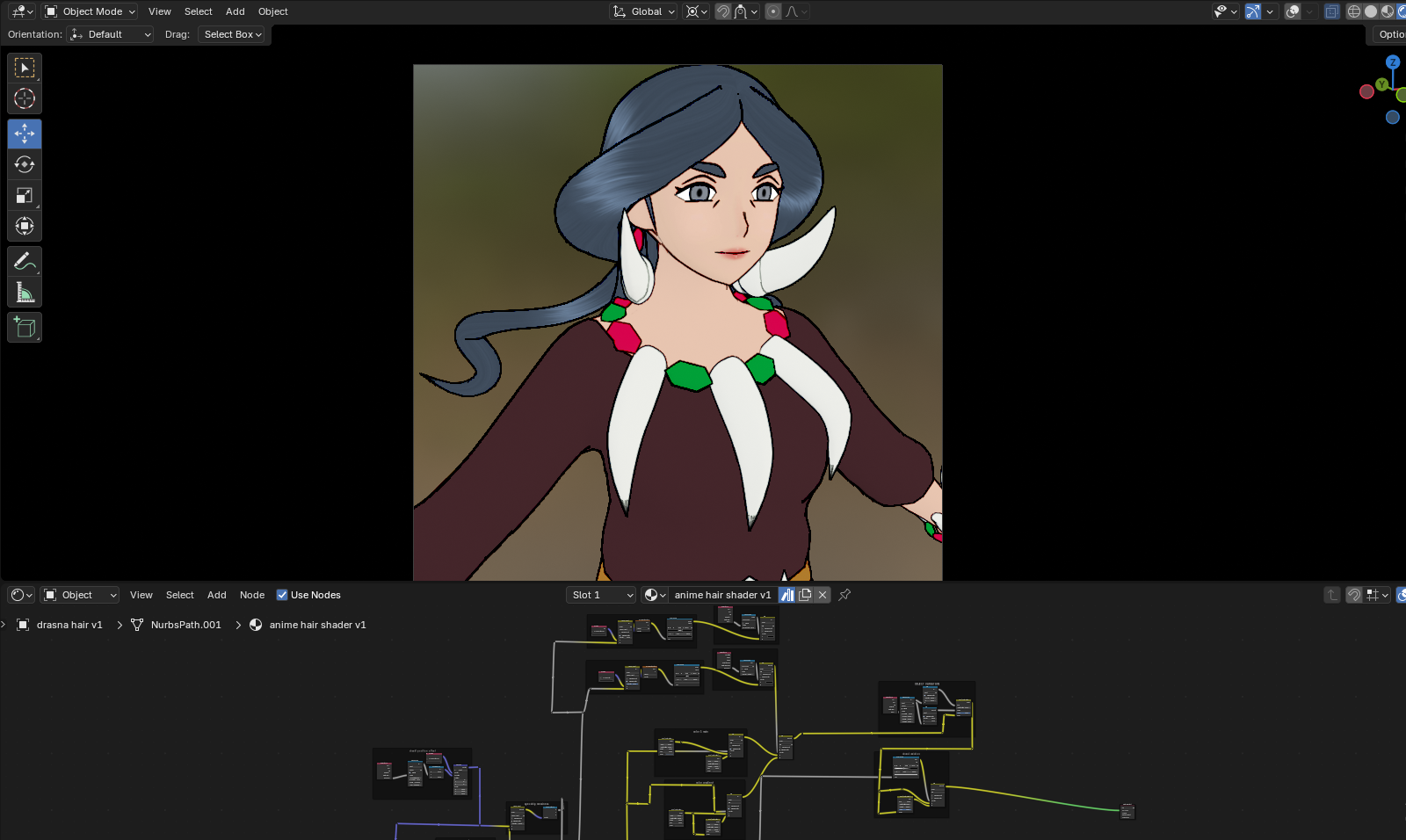Toggle X-ray mode
The height and width of the screenshot is (840, 1406).
click(1332, 11)
